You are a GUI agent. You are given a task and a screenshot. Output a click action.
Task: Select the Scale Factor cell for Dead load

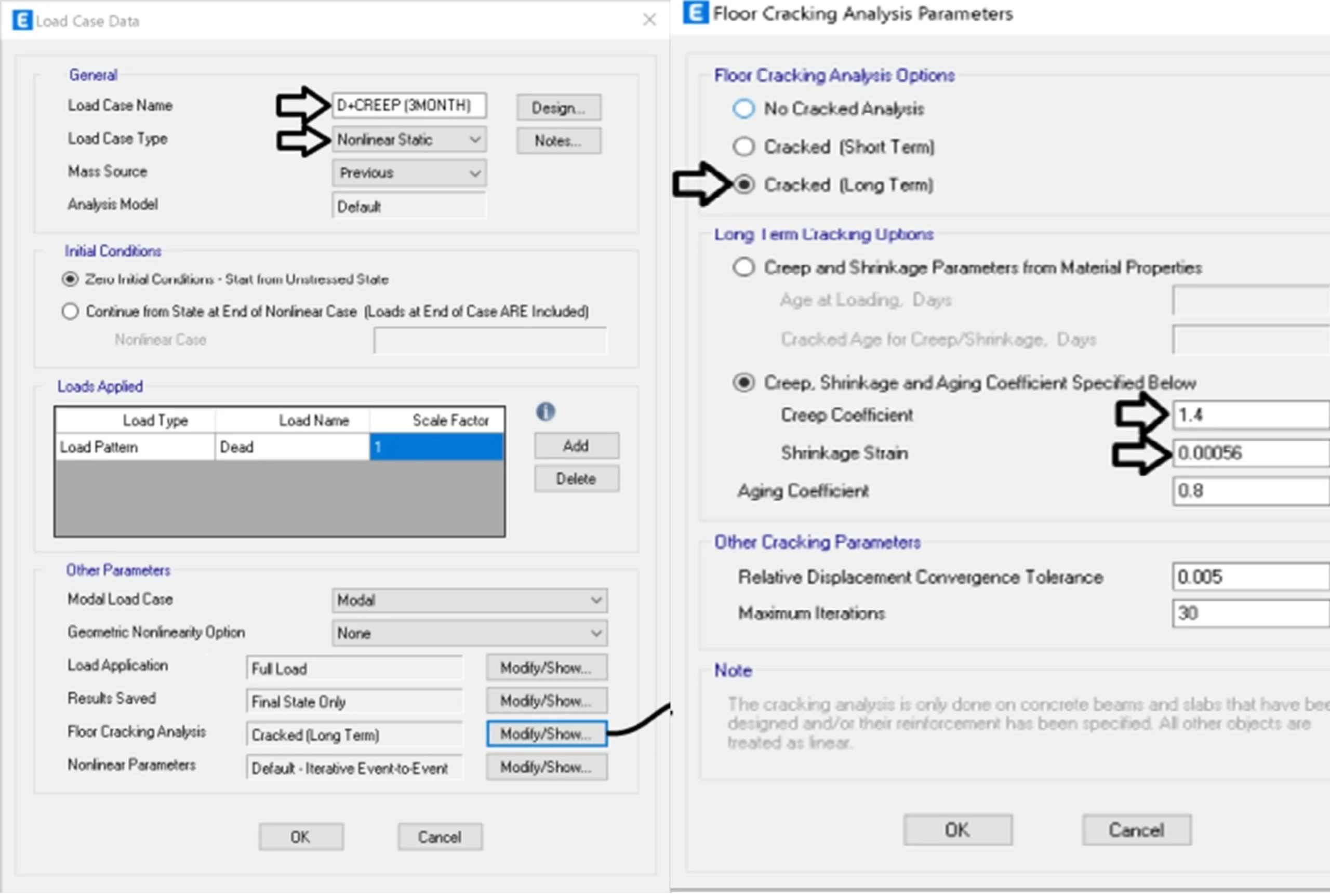coord(436,447)
